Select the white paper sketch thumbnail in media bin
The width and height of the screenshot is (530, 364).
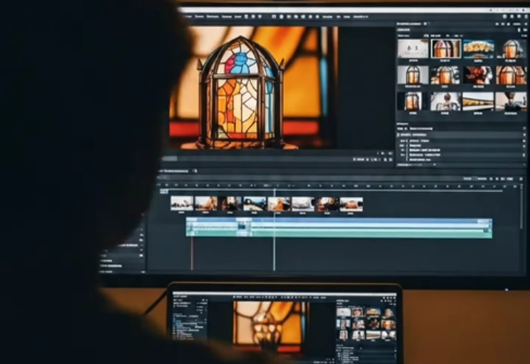point(413,48)
